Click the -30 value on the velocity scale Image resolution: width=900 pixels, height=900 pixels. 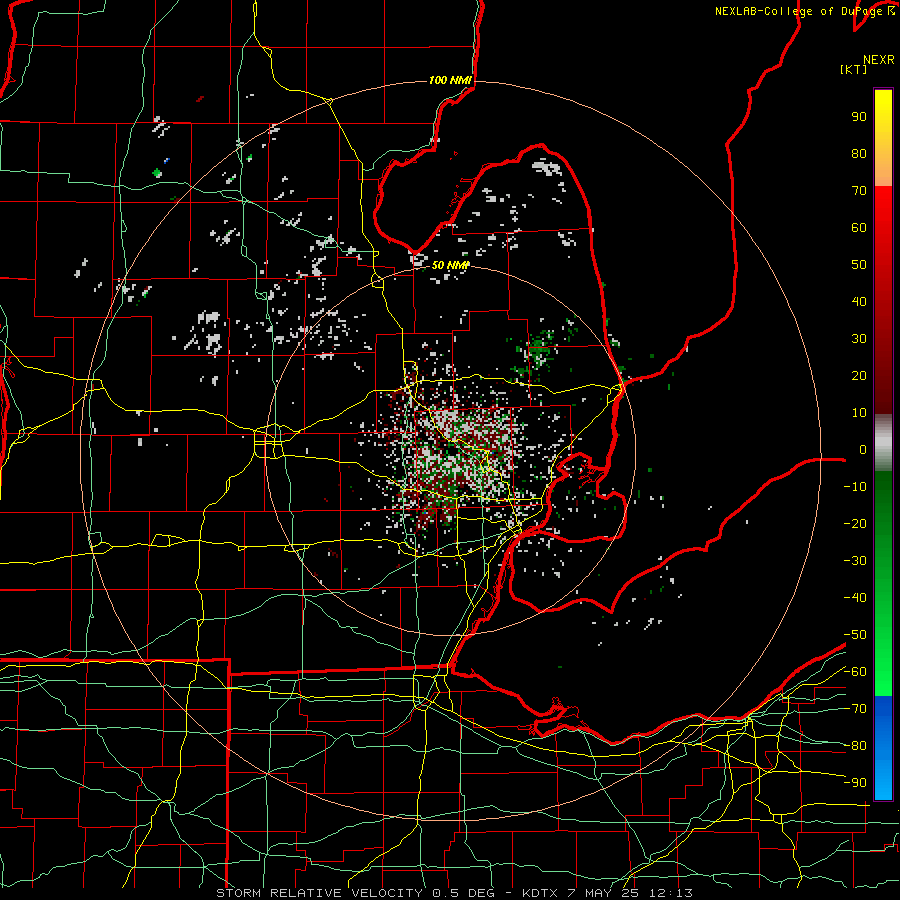pos(855,561)
